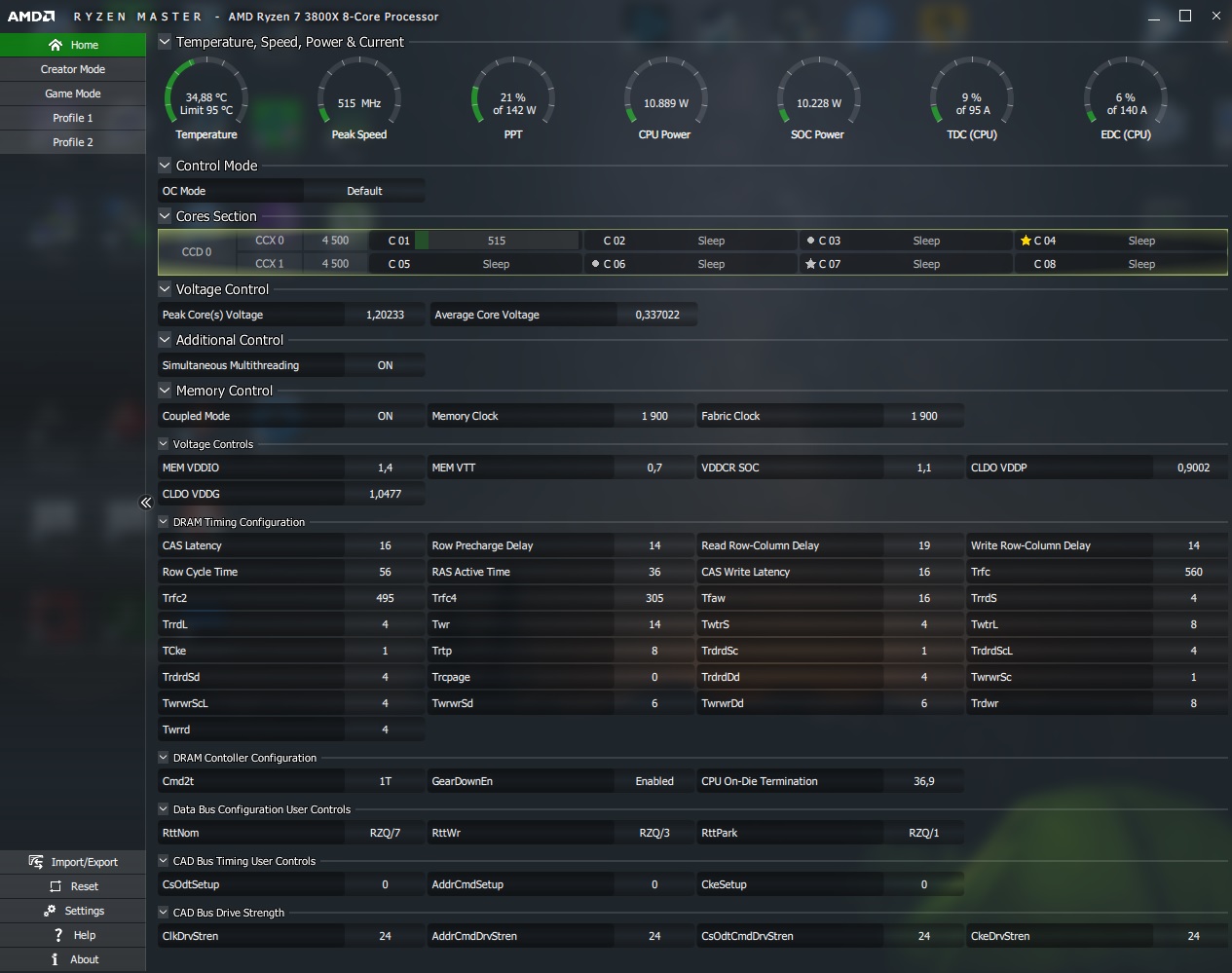Collapse CAD Bus Drive Strength subsection
1232x973 pixels.
[164, 913]
